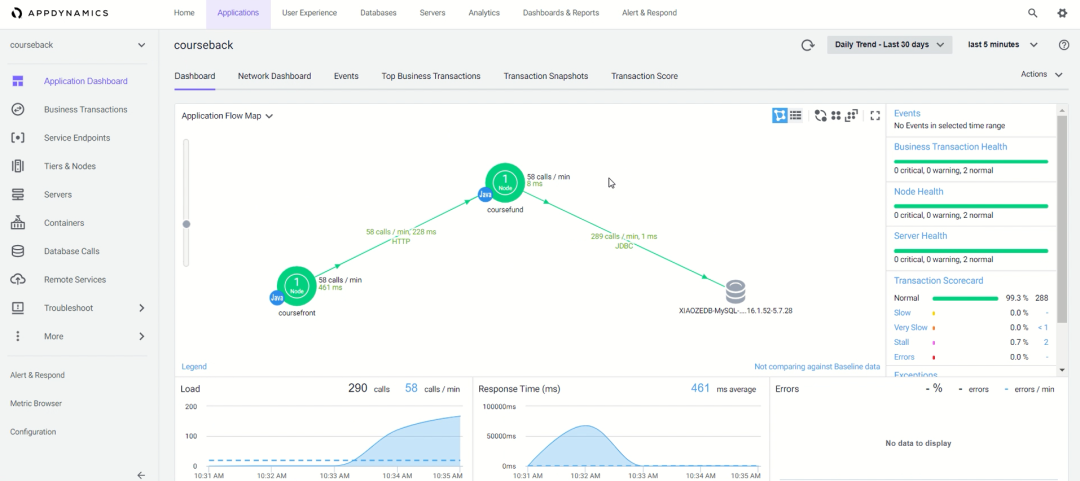Open the Actions dropdown menu
The height and width of the screenshot is (481, 1080).
pyautogui.click(x=1040, y=74)
